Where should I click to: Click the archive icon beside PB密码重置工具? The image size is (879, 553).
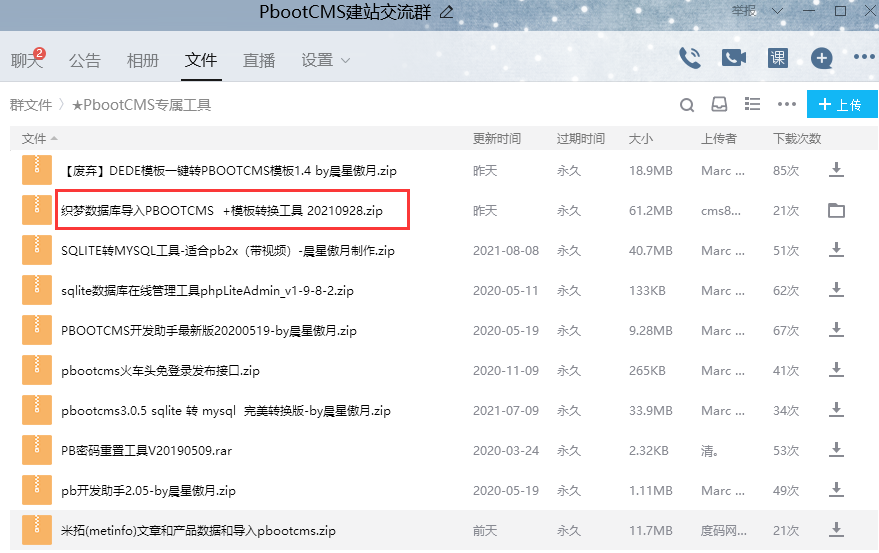tap(37, 450)
